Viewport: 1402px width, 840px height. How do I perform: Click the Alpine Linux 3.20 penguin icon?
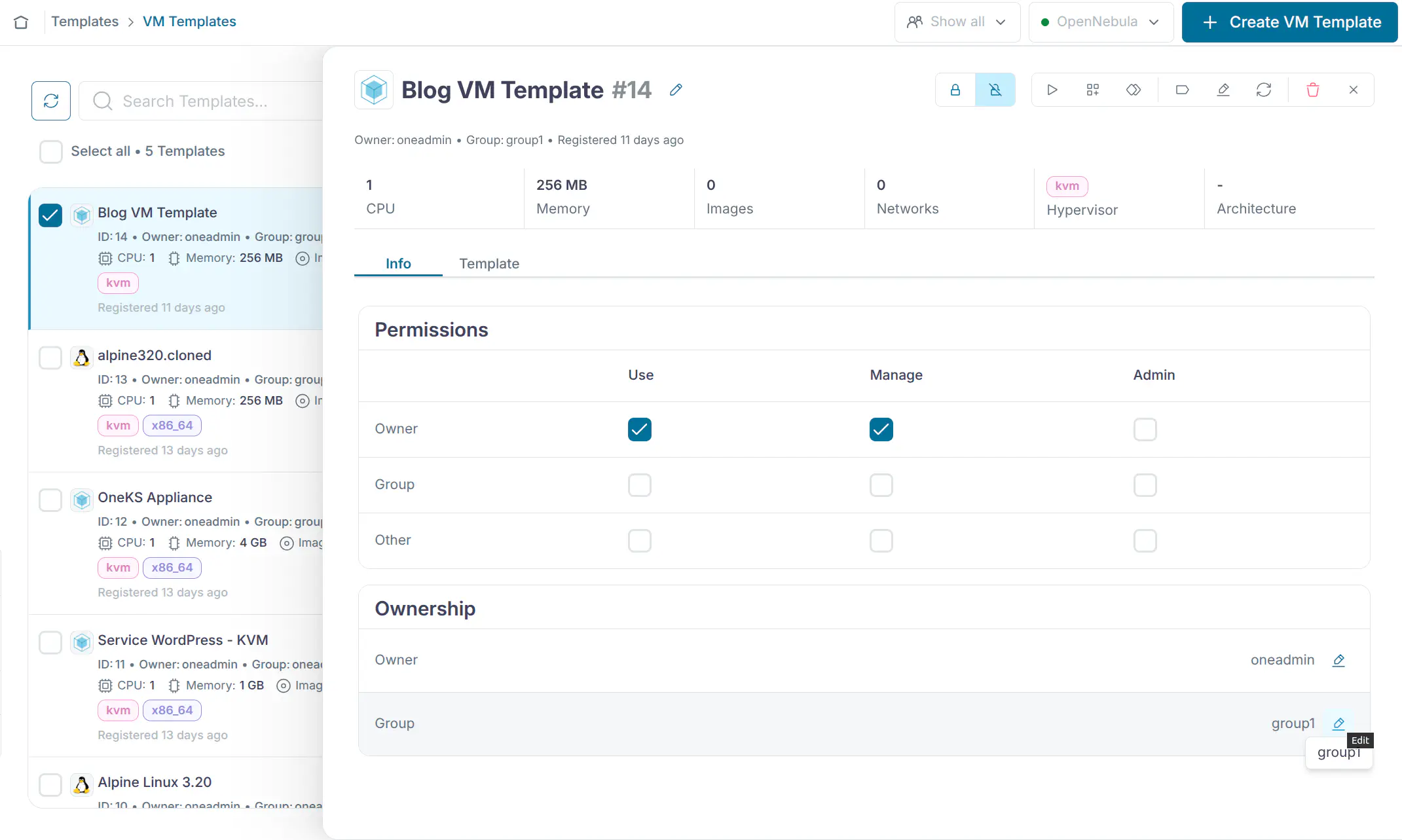click(82, 784)
